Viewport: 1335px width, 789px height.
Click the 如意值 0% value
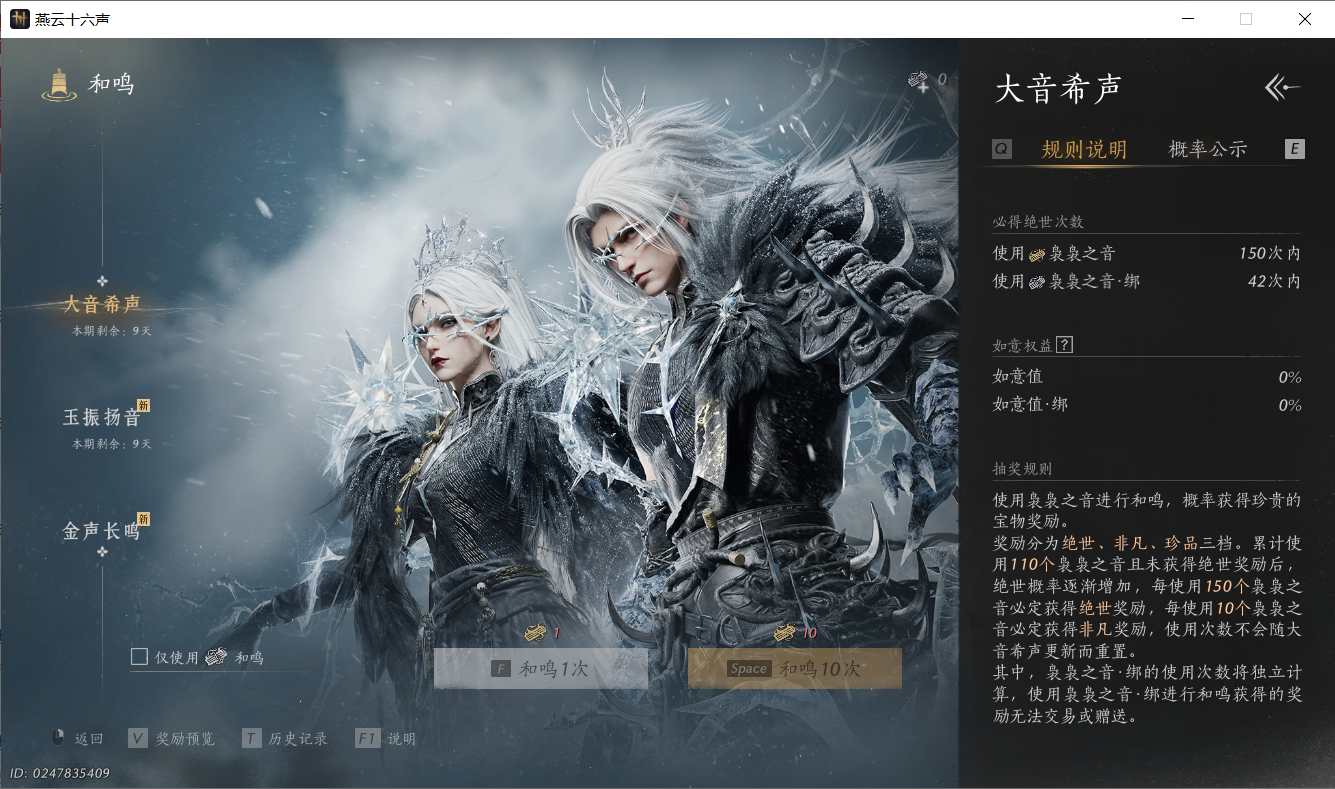tap(1290, 378)
